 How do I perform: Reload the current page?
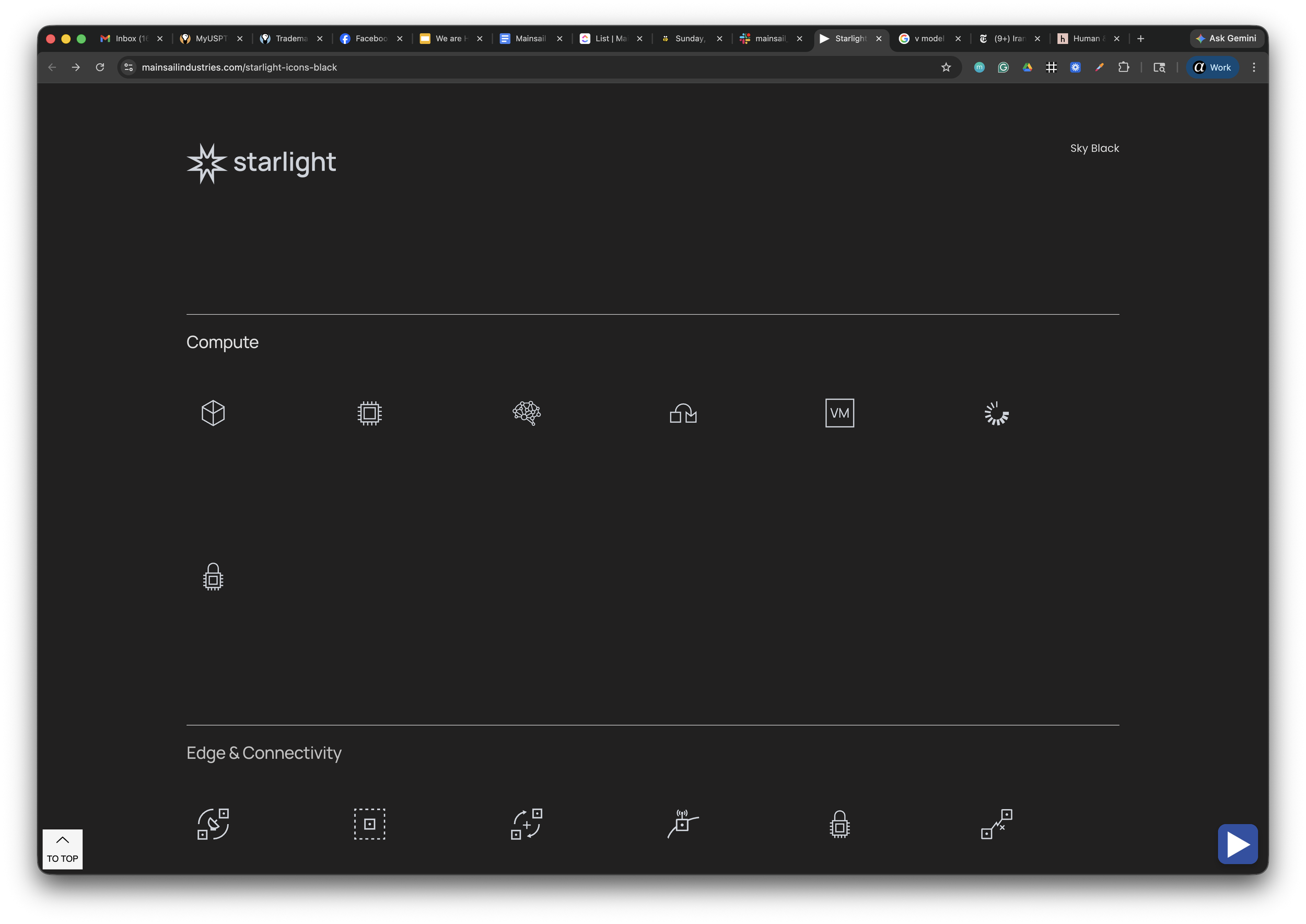[100, 67]
